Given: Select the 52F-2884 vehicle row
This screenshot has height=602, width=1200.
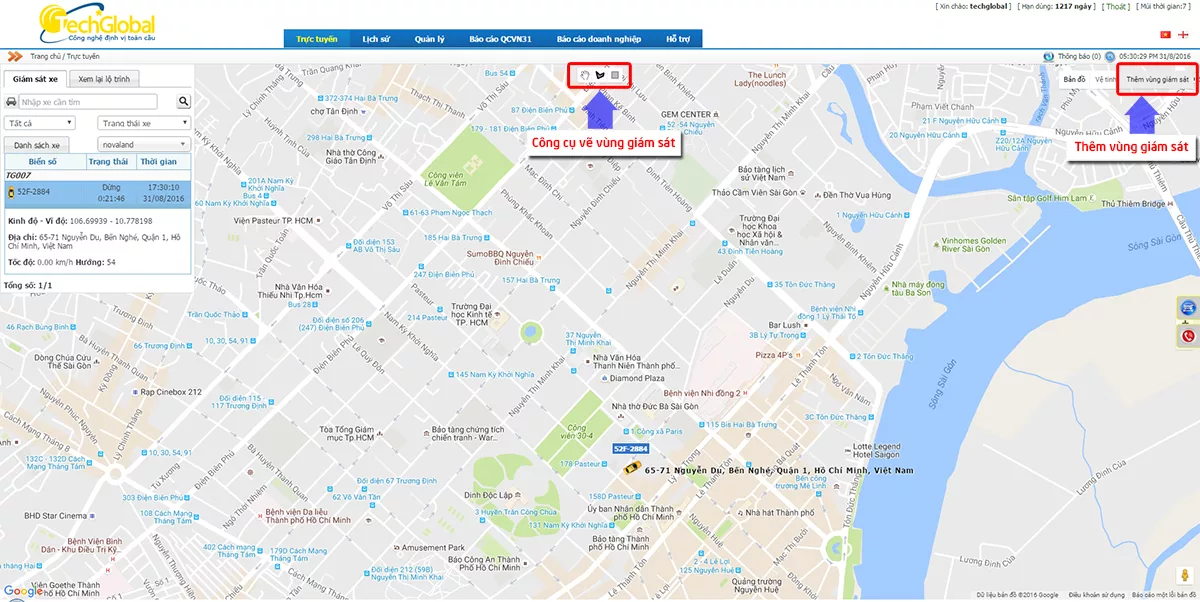Looking at the screenshot, I should click(96, 193).
